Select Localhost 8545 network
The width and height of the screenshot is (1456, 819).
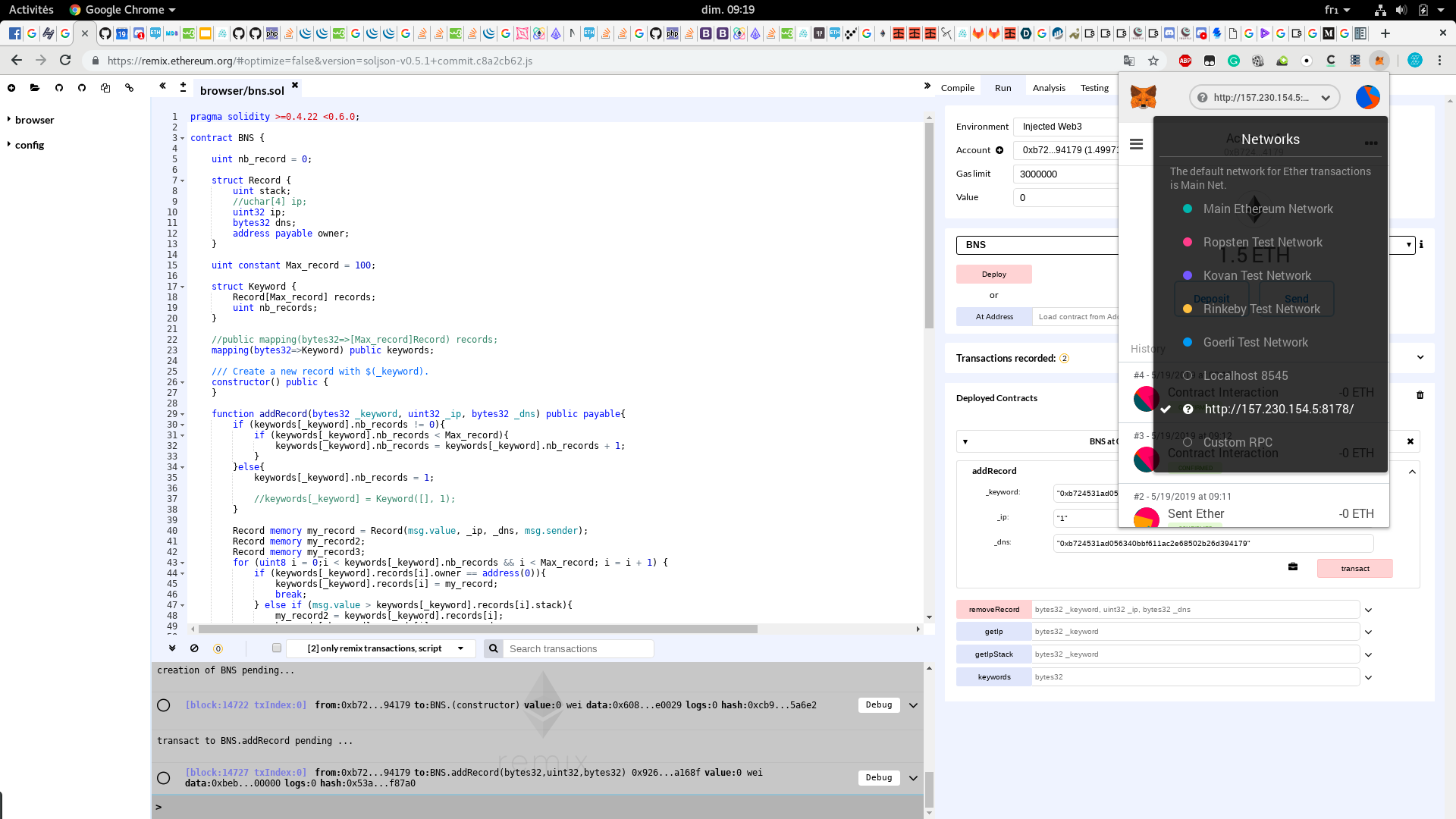(x=1245, y=376)
